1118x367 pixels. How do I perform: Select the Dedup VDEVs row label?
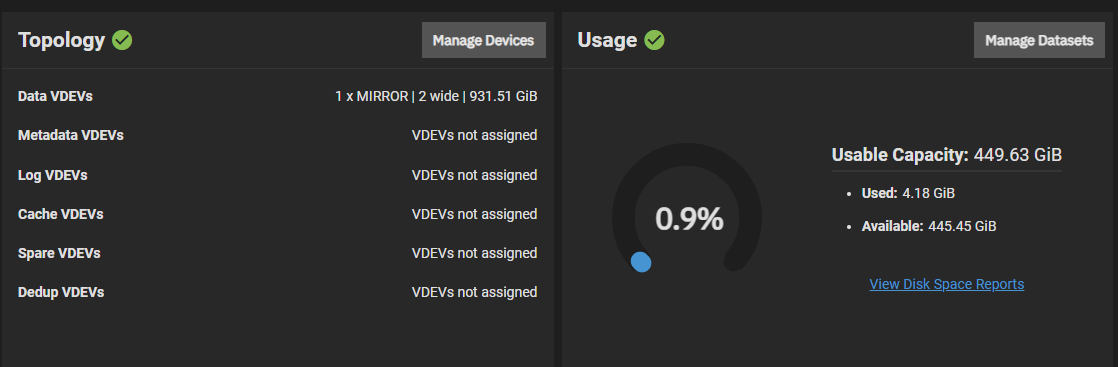pyautogui.click(x=61, y=293)
